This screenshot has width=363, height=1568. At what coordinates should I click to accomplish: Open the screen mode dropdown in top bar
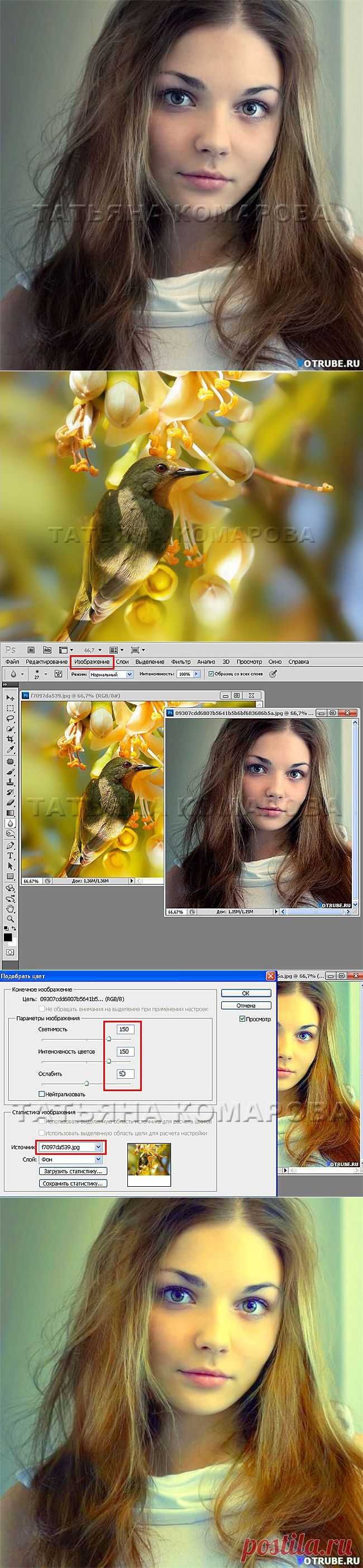coord(143,650)
